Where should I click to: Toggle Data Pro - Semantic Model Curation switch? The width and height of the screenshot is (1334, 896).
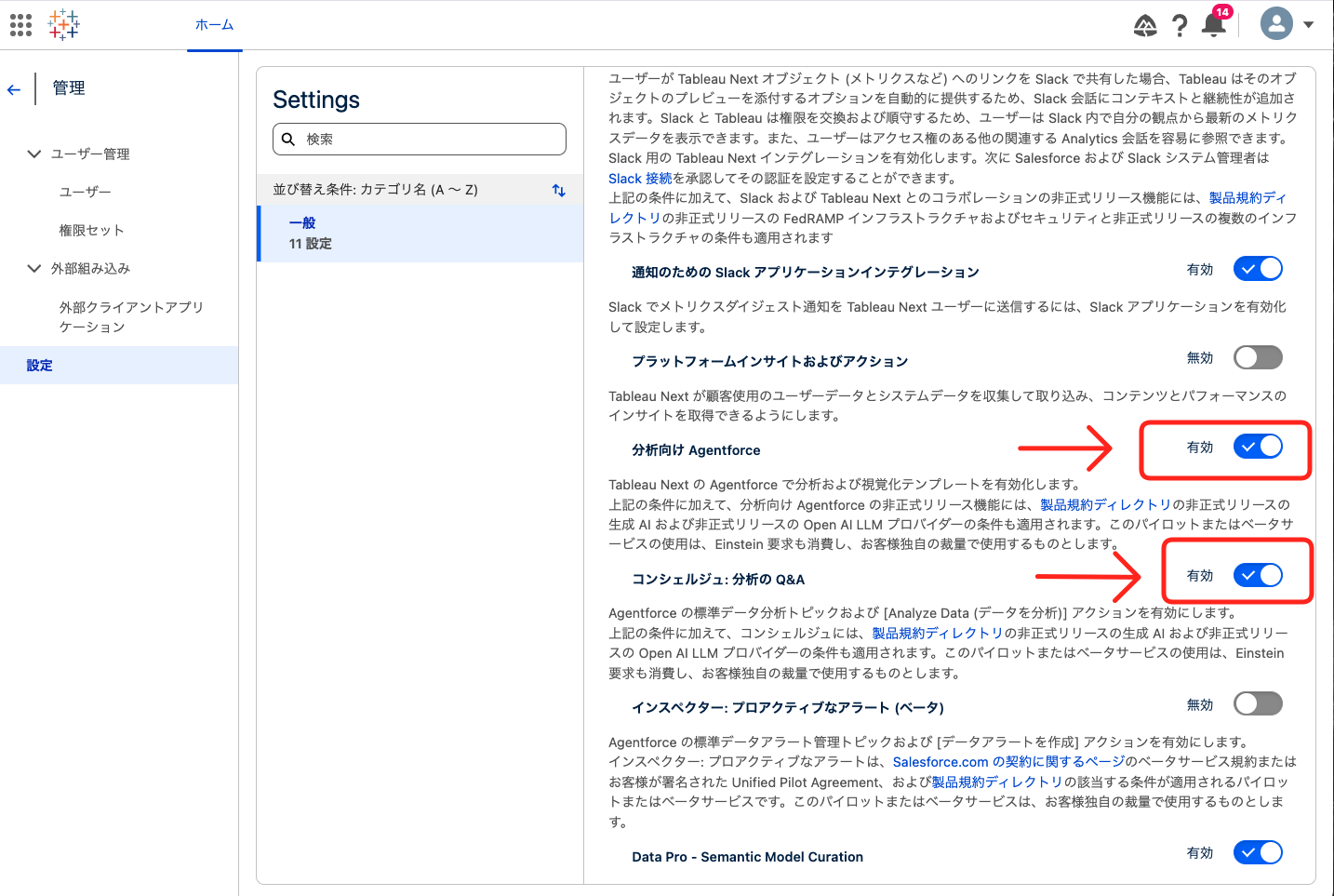tap(1258, 852)
